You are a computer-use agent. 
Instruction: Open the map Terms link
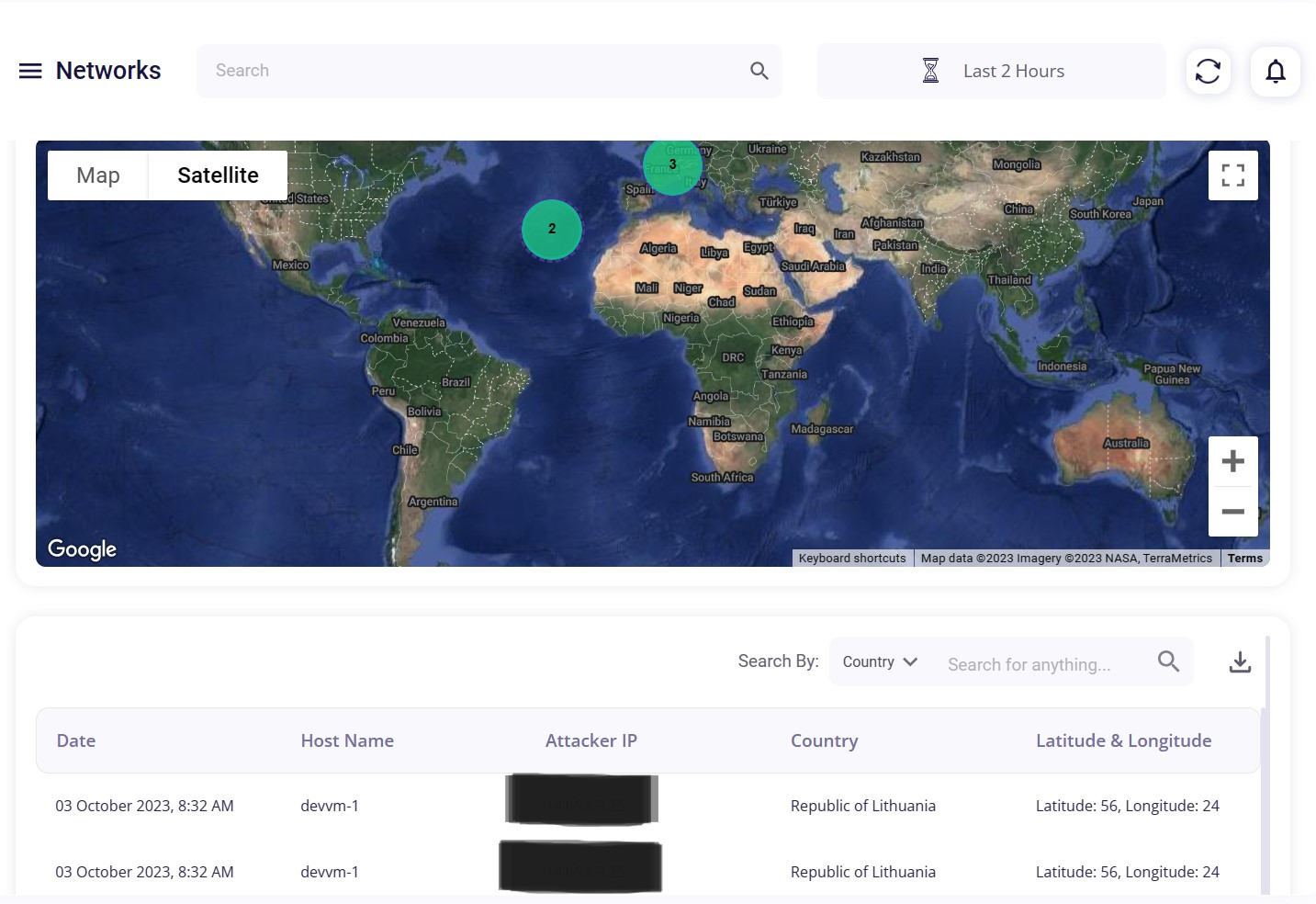coord(1244,559)
